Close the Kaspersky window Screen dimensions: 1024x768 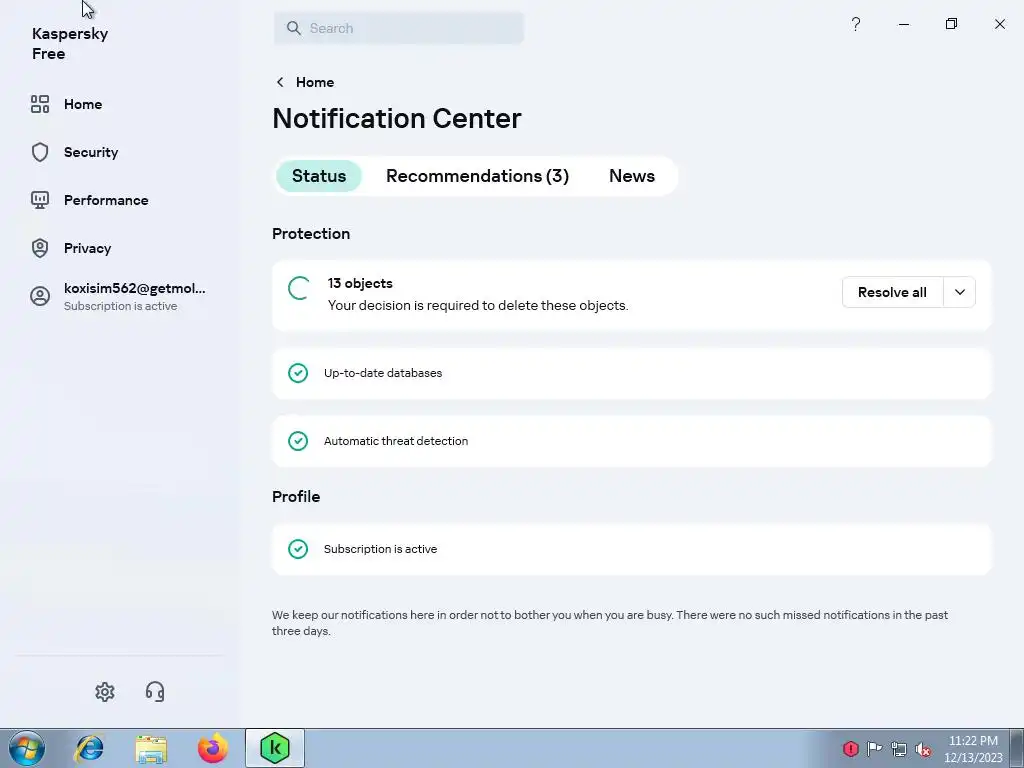[1000, 24]
